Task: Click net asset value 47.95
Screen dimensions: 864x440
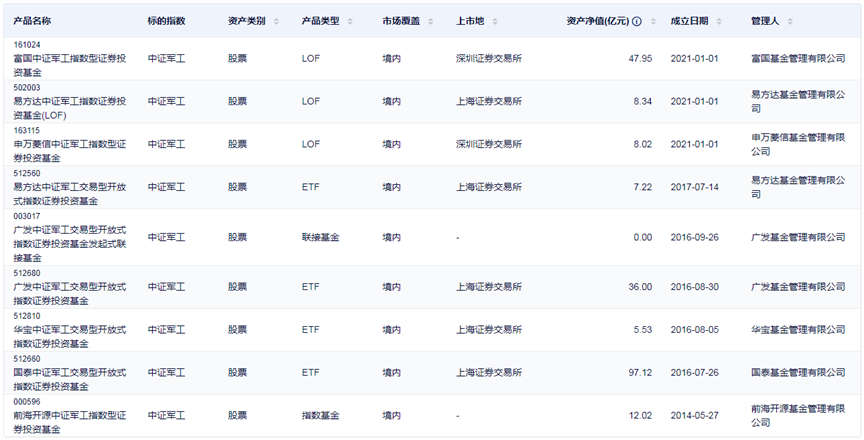Action: pos(640,58)
